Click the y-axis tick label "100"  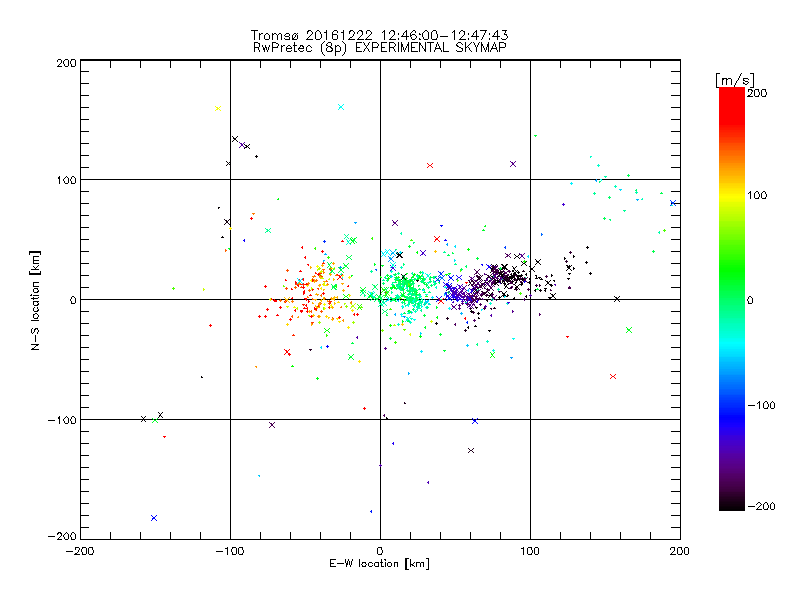[66, 180]
